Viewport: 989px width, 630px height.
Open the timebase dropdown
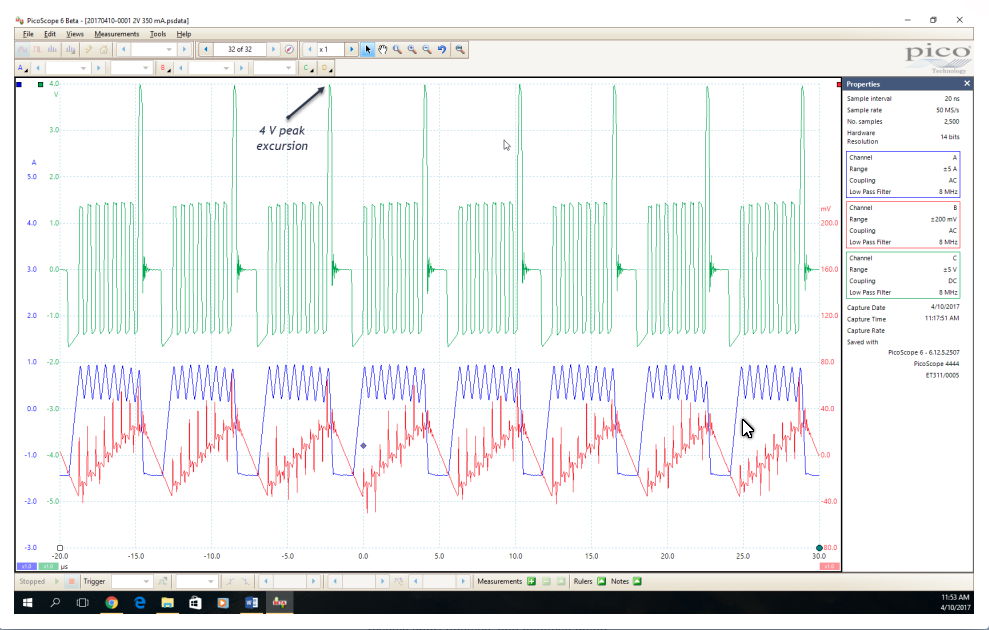point(168,49)
